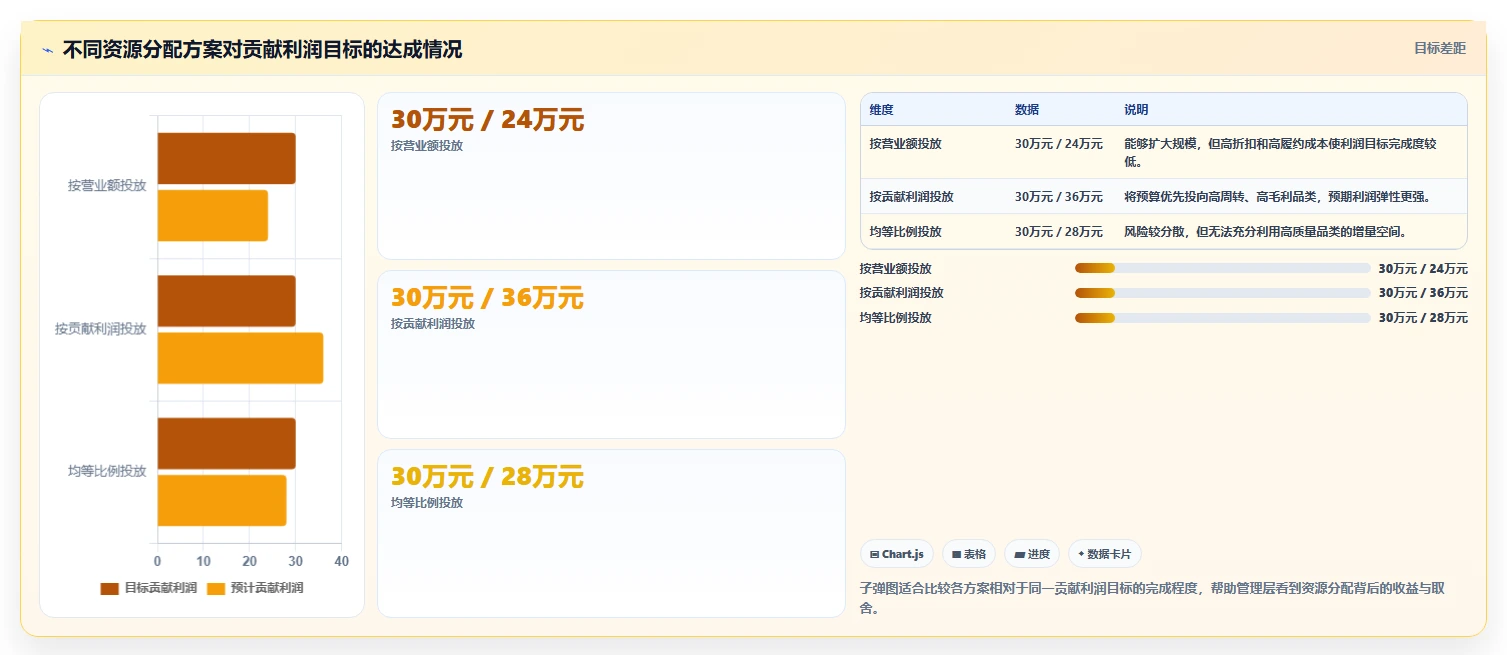Click the description starting with 能够扩大规模
Viewport: 1507px width, 655px height.
[x=1280, y=152]
